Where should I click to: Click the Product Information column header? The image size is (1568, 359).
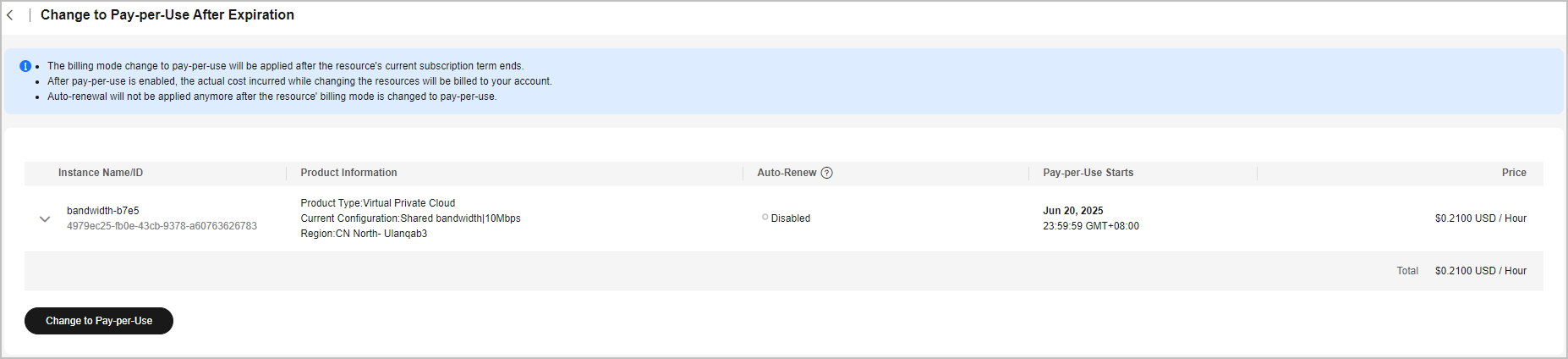pos(348,173)
